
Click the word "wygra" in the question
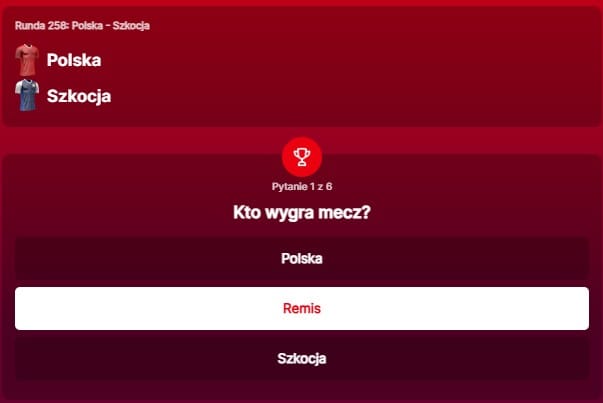(x=291, y=212)
